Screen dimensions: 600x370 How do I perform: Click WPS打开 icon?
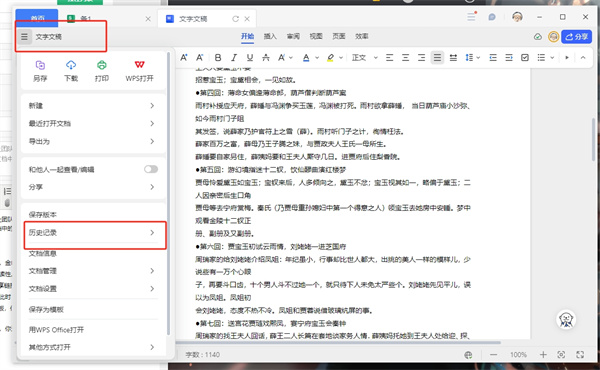click(x=139, y=71)
